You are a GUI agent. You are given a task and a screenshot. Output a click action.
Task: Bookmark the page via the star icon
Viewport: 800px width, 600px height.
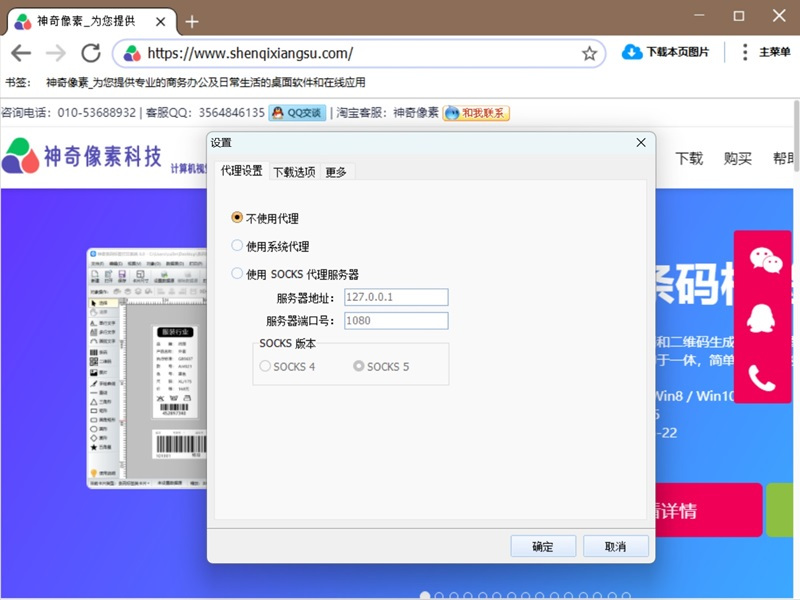click(x=590, y=52)
